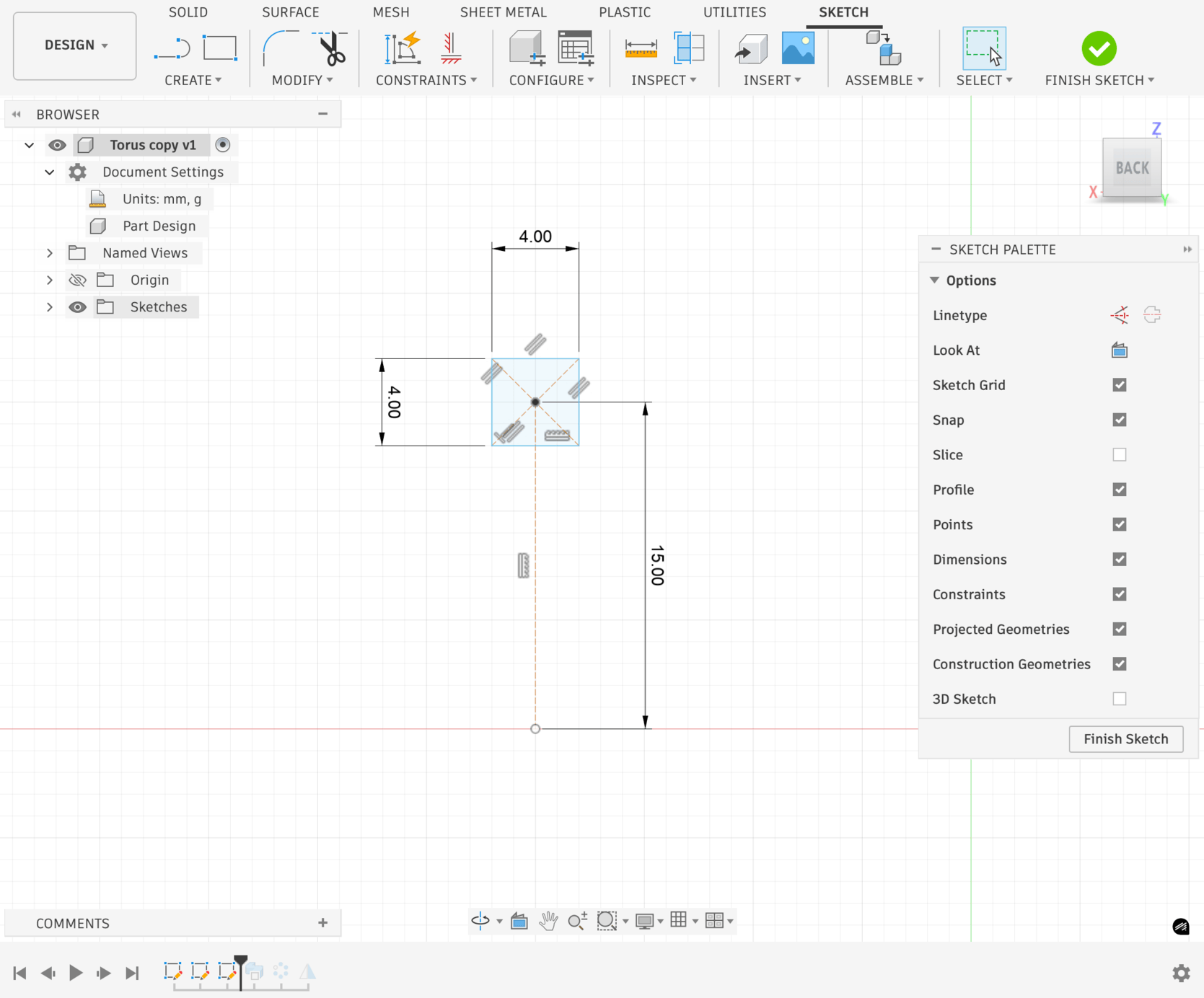Choose the Trim scissors tool

click(x=330, y=48)
